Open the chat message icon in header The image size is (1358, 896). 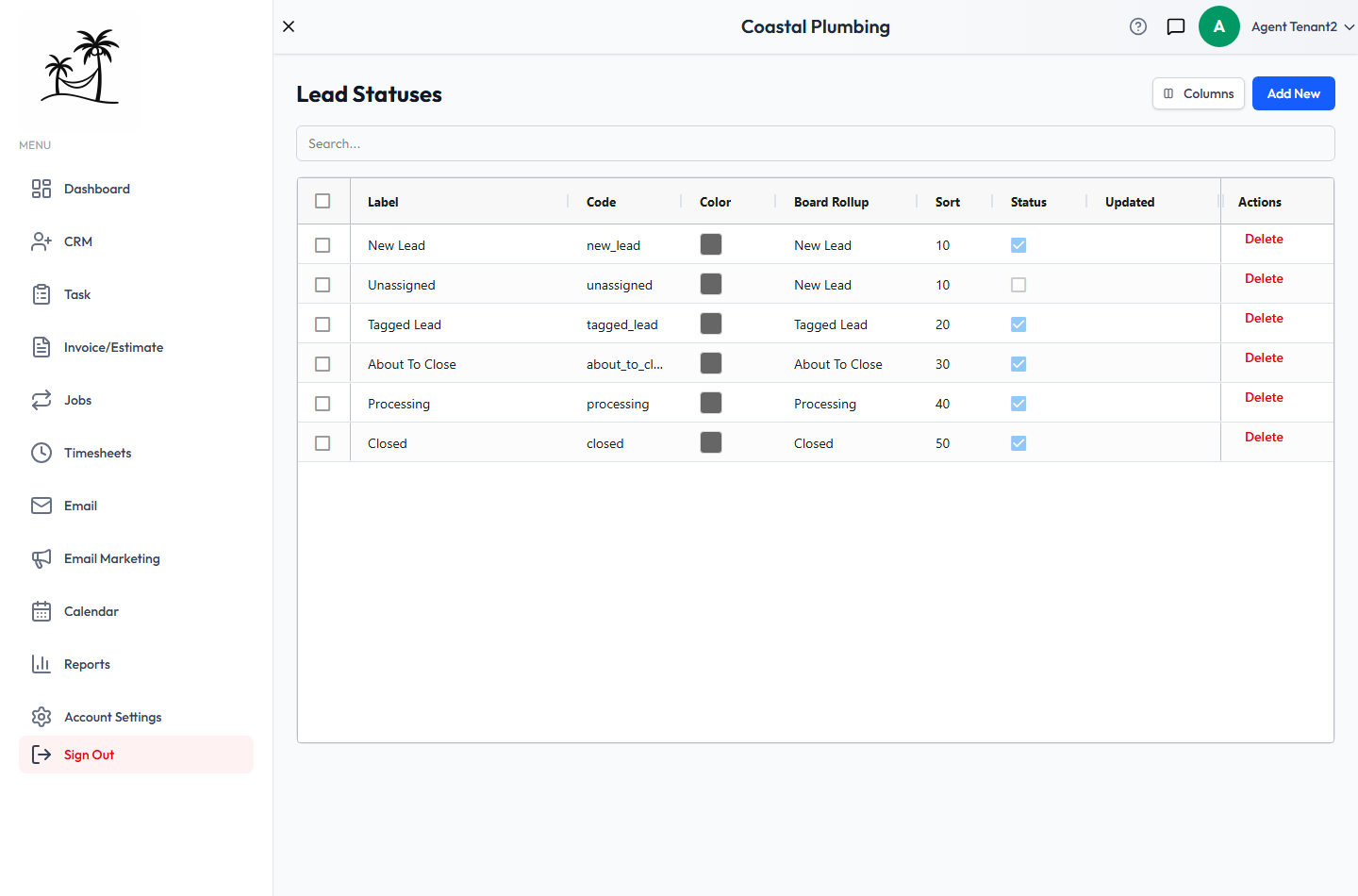point(1176,26)
